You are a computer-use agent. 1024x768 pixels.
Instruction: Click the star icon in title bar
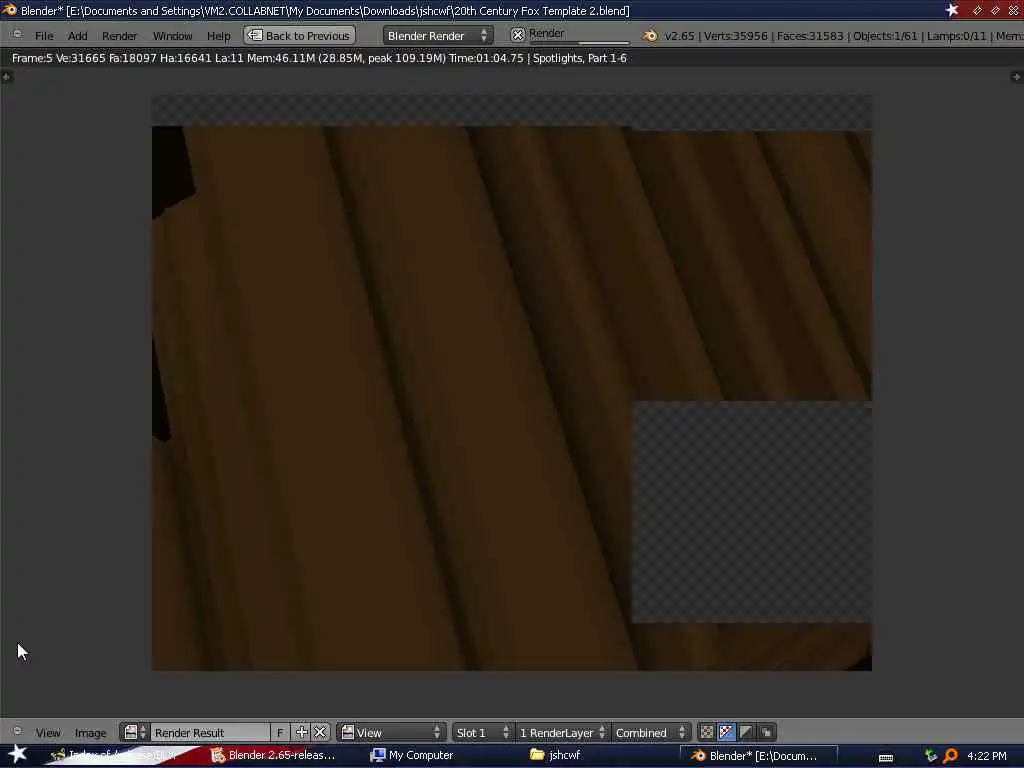(x=952, y=10)
